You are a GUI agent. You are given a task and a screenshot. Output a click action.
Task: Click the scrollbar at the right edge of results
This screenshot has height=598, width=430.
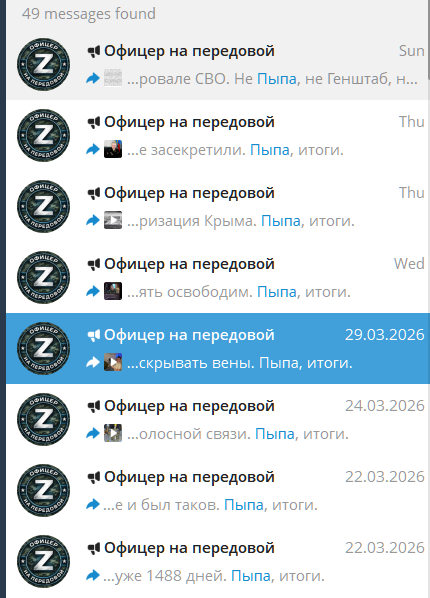[428, 38]
